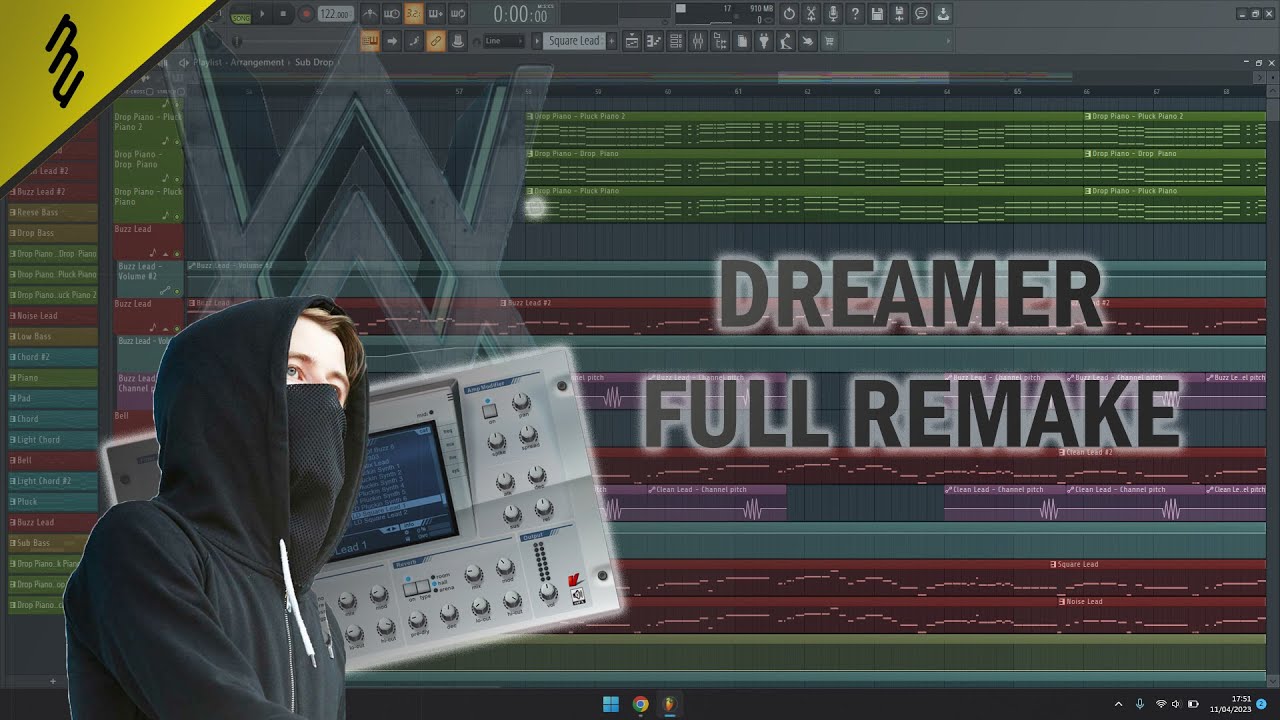
Task: Select Buzz Lead #2 in the picker panel
Action: click(x=53, y=191)
